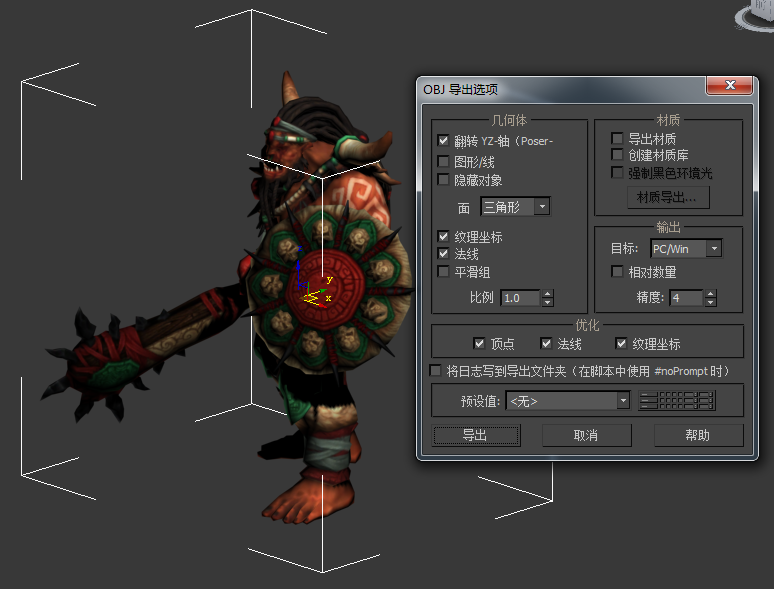This screenshot has height=589, width=774.
Task: Click the 导出 button
Action: click(476, 435)
